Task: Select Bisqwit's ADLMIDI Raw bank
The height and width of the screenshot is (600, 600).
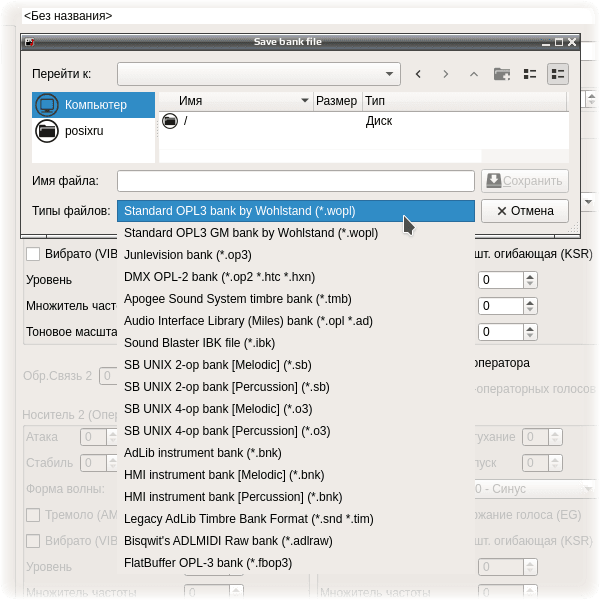Action: pyautogui.click(x=296, y=541)
